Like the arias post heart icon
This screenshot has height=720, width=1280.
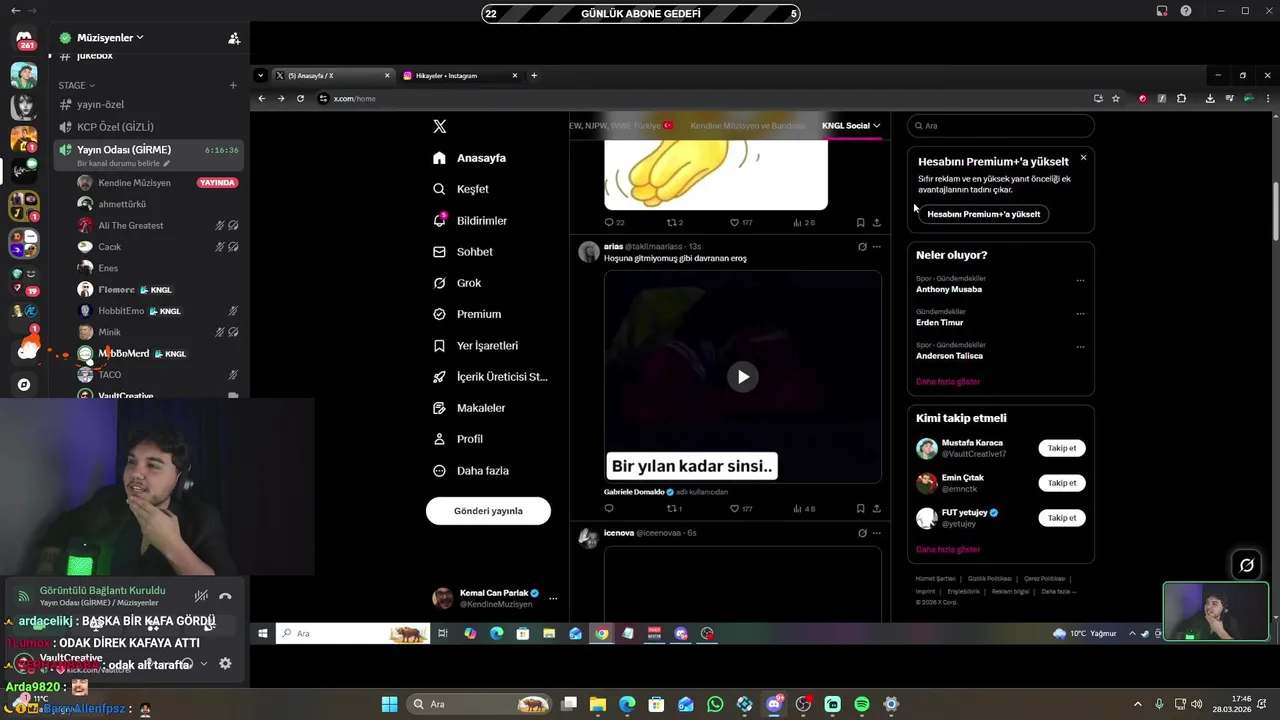(734, 508)
